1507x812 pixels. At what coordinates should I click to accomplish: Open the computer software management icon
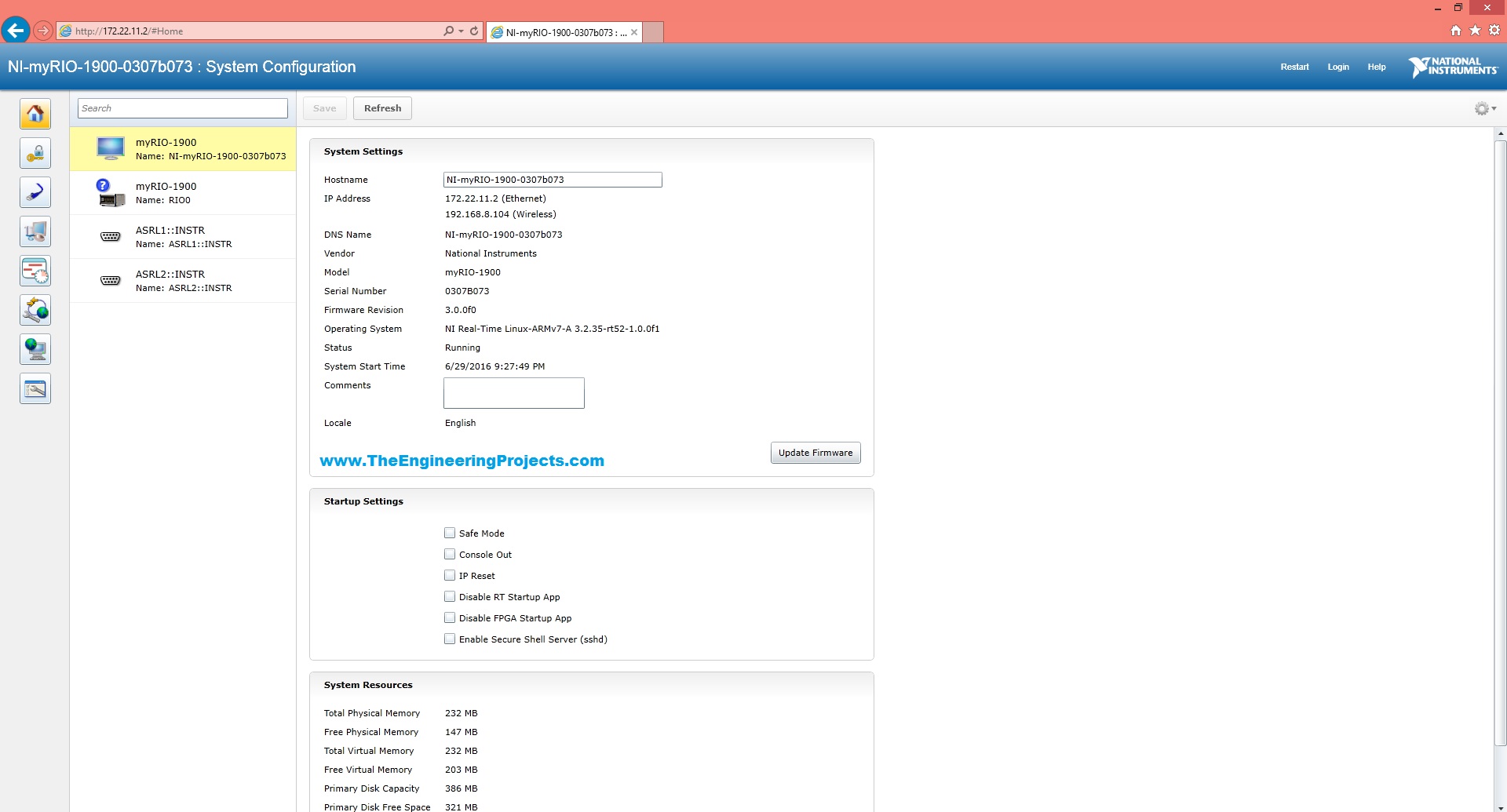35,232
